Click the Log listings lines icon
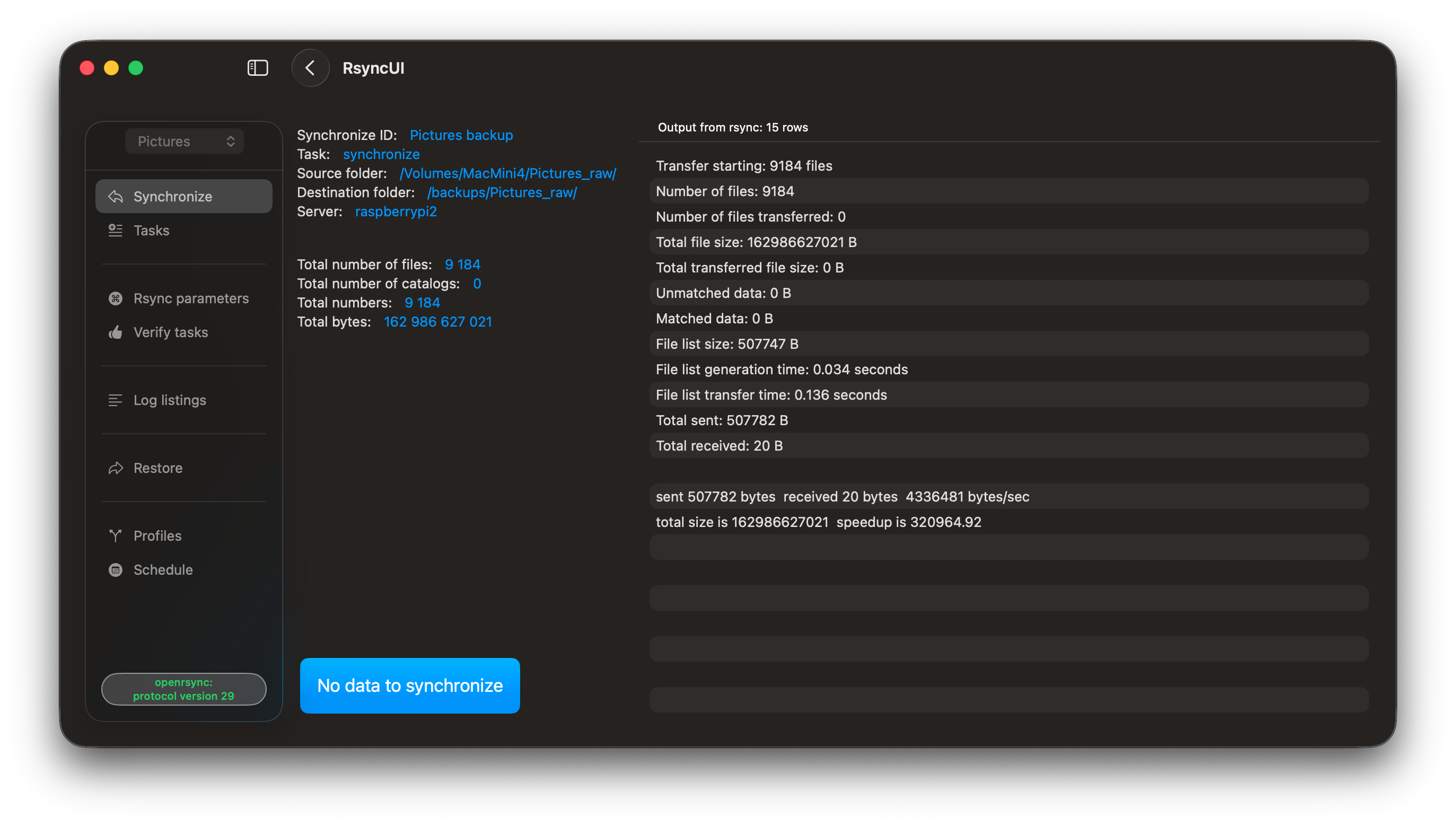 tap(116, 400)
